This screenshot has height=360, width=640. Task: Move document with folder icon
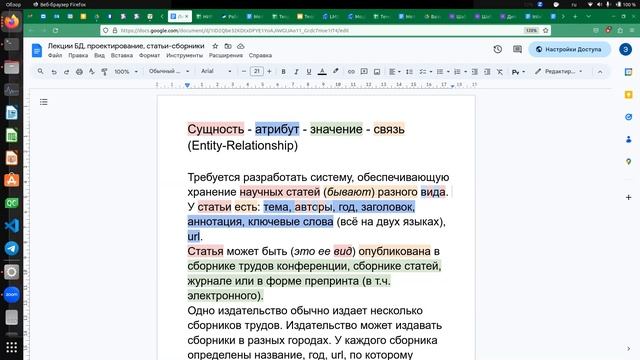click(x=228, y=46)
